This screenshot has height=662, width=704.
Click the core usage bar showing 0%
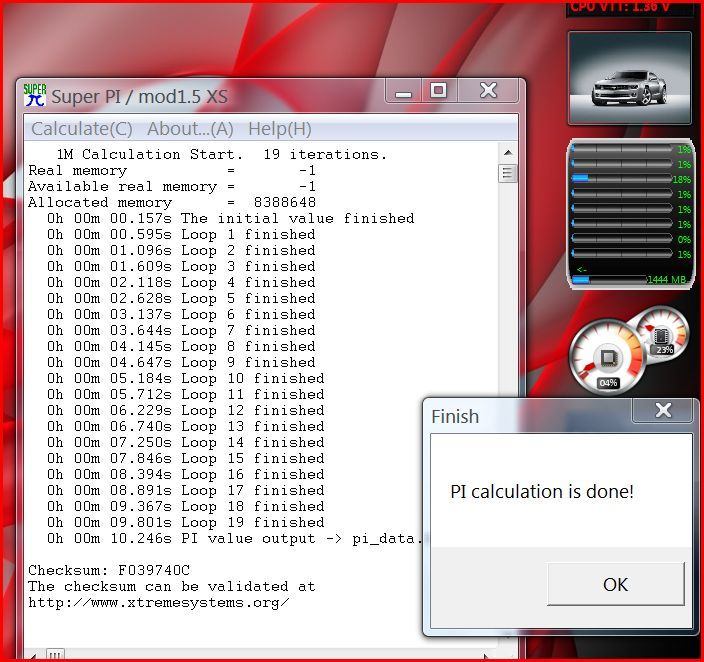point(631,239)
